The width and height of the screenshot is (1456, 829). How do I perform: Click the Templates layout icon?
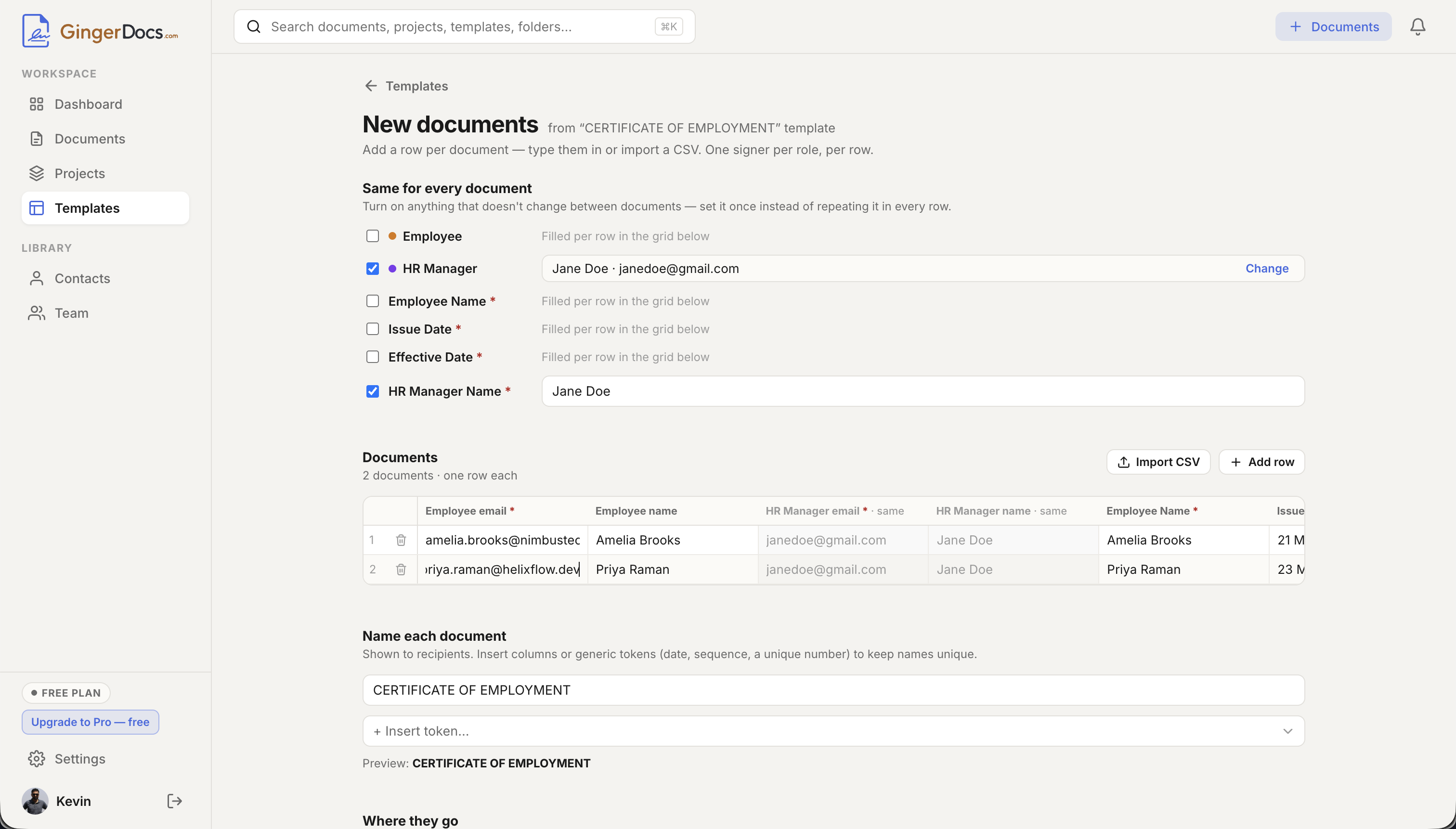coord(37,208)
